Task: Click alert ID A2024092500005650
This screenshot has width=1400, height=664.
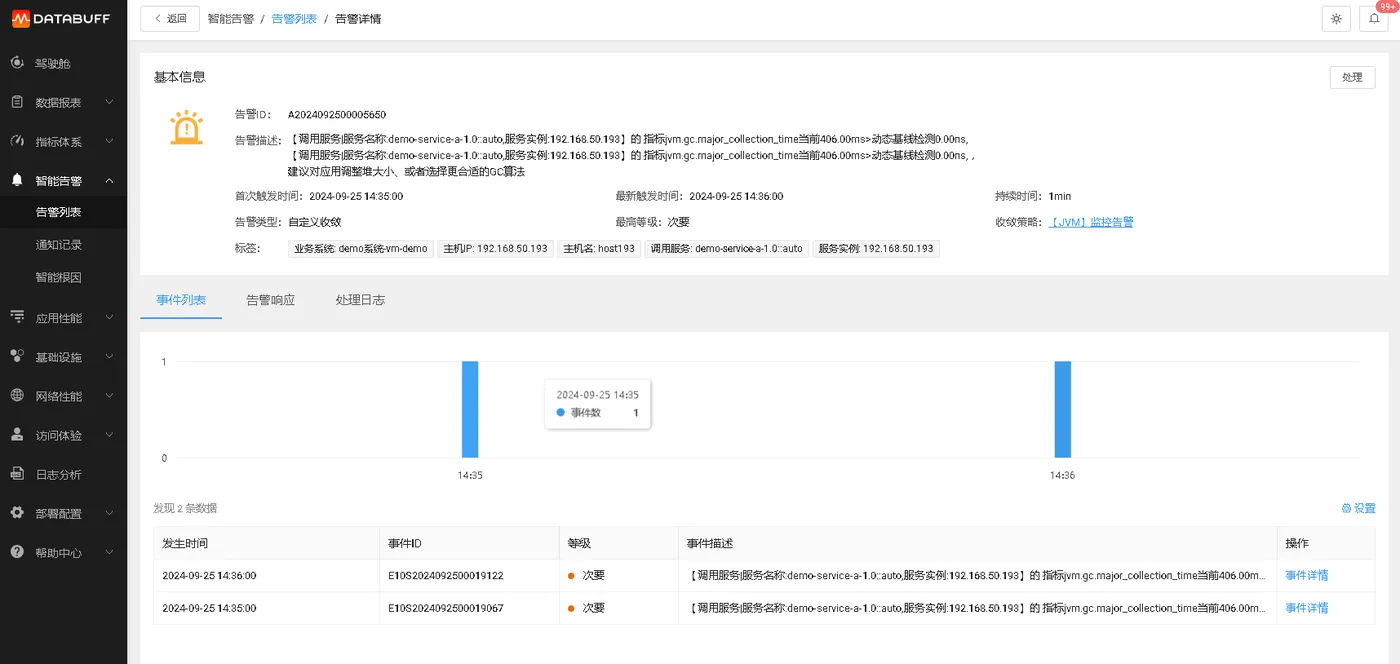Action: click(337, 115)
